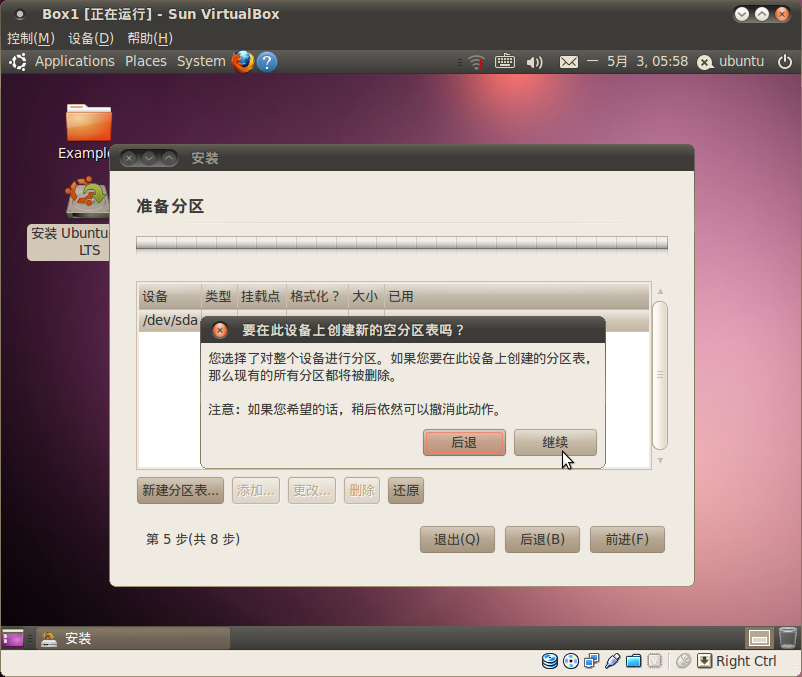Click the 新建分区表... button
Viewport: 802px width, 677px height.
click(x=180, y=491)
